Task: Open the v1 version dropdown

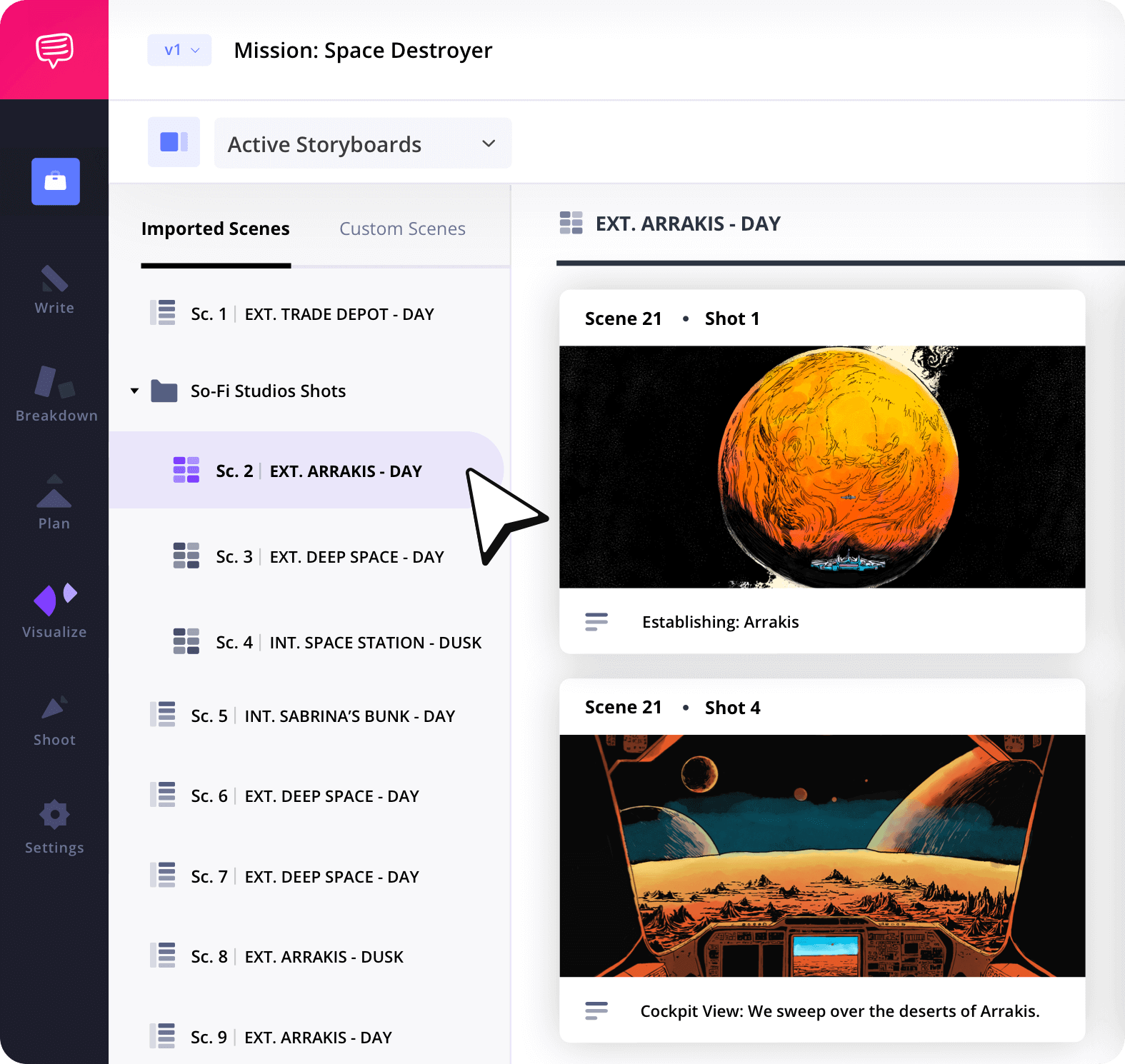Action: (x=179, y=50)
